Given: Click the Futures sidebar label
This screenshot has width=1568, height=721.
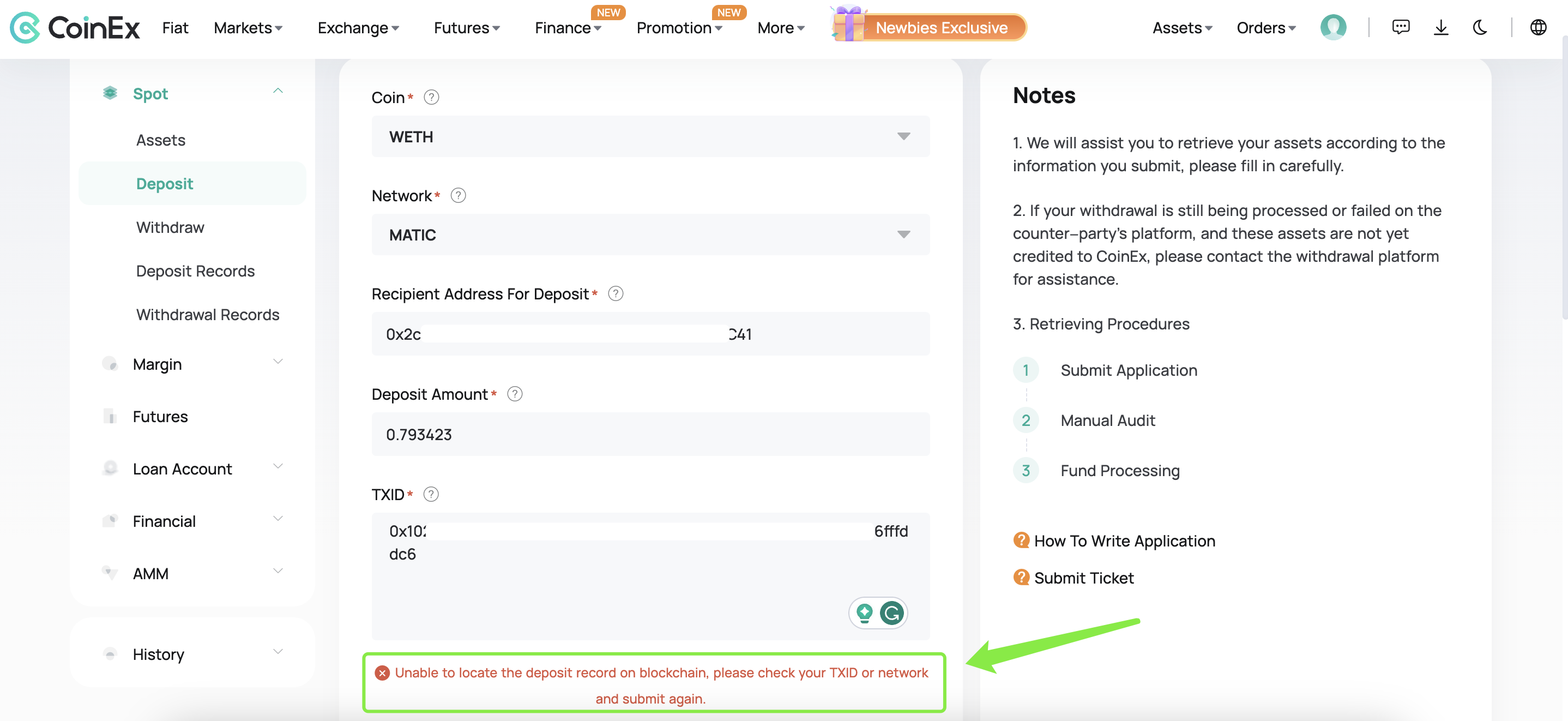Looking at the screenshot, I should pyautogui.click(x=160, y=417).
